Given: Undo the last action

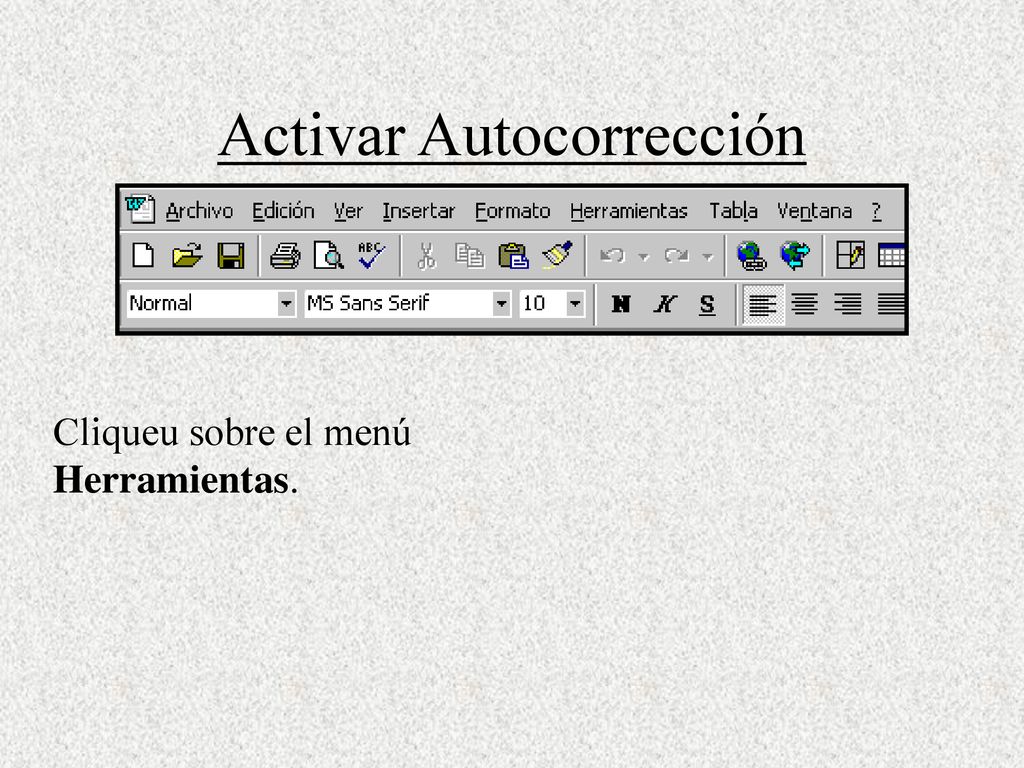Looking at the screenshot, I should coord(613,255).
